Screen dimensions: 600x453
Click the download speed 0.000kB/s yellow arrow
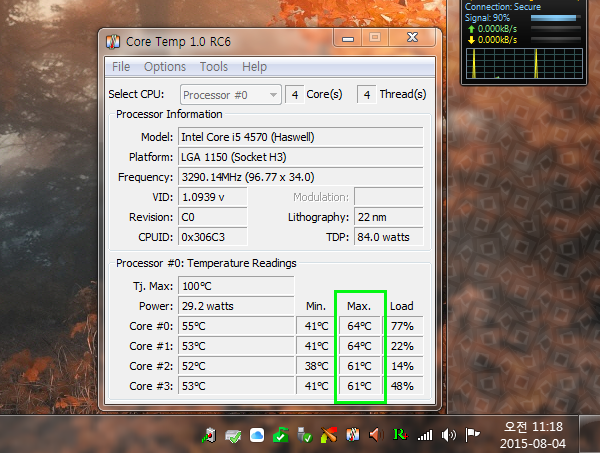471,39
